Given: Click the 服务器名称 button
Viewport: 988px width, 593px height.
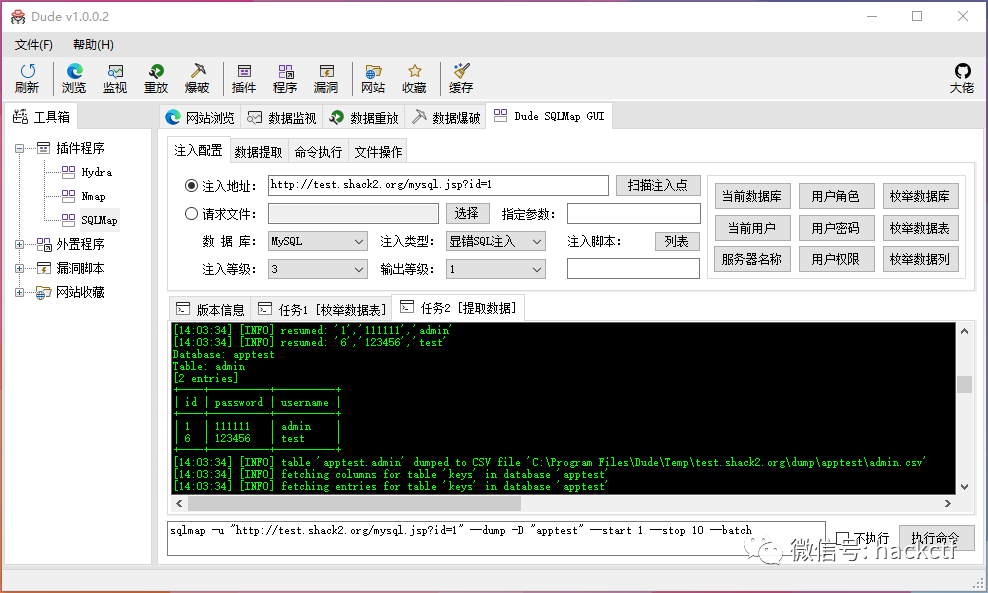Looking at the screenshot, I should point(752,259).
